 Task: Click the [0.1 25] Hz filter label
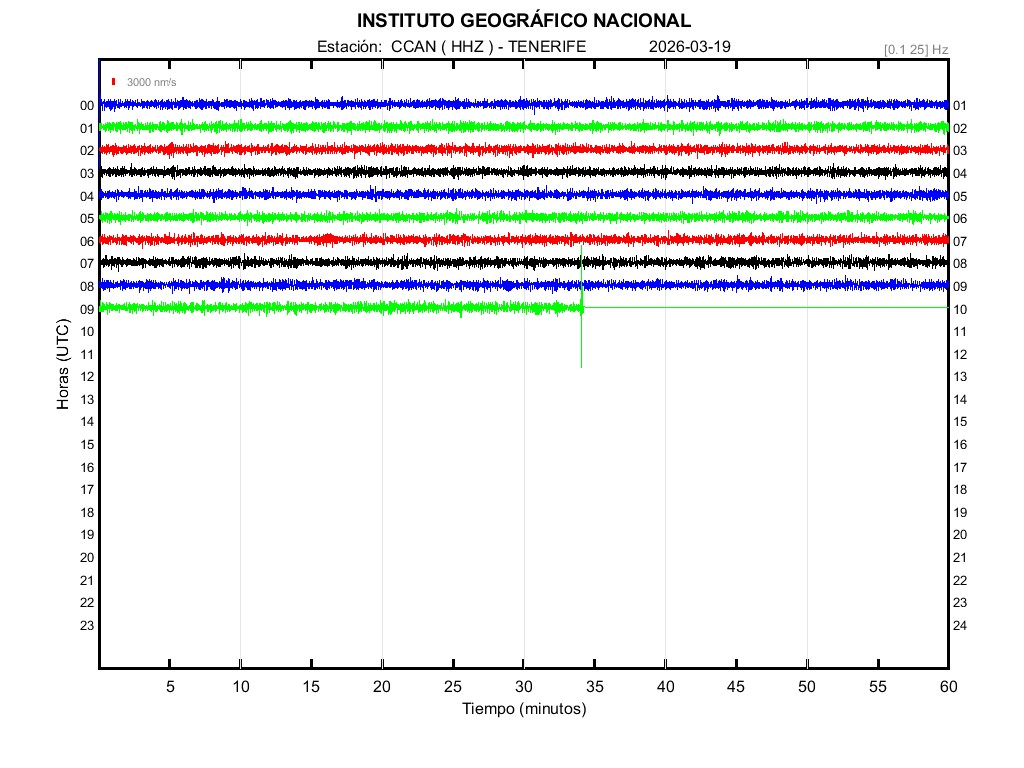[915, 49]
